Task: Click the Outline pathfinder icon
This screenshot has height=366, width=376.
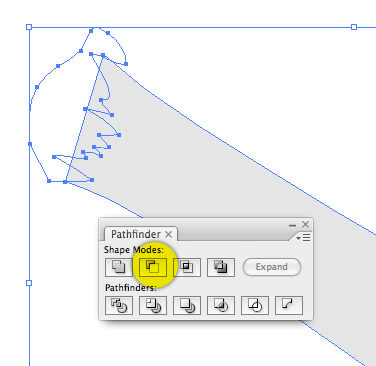Action: coord(255,305)
